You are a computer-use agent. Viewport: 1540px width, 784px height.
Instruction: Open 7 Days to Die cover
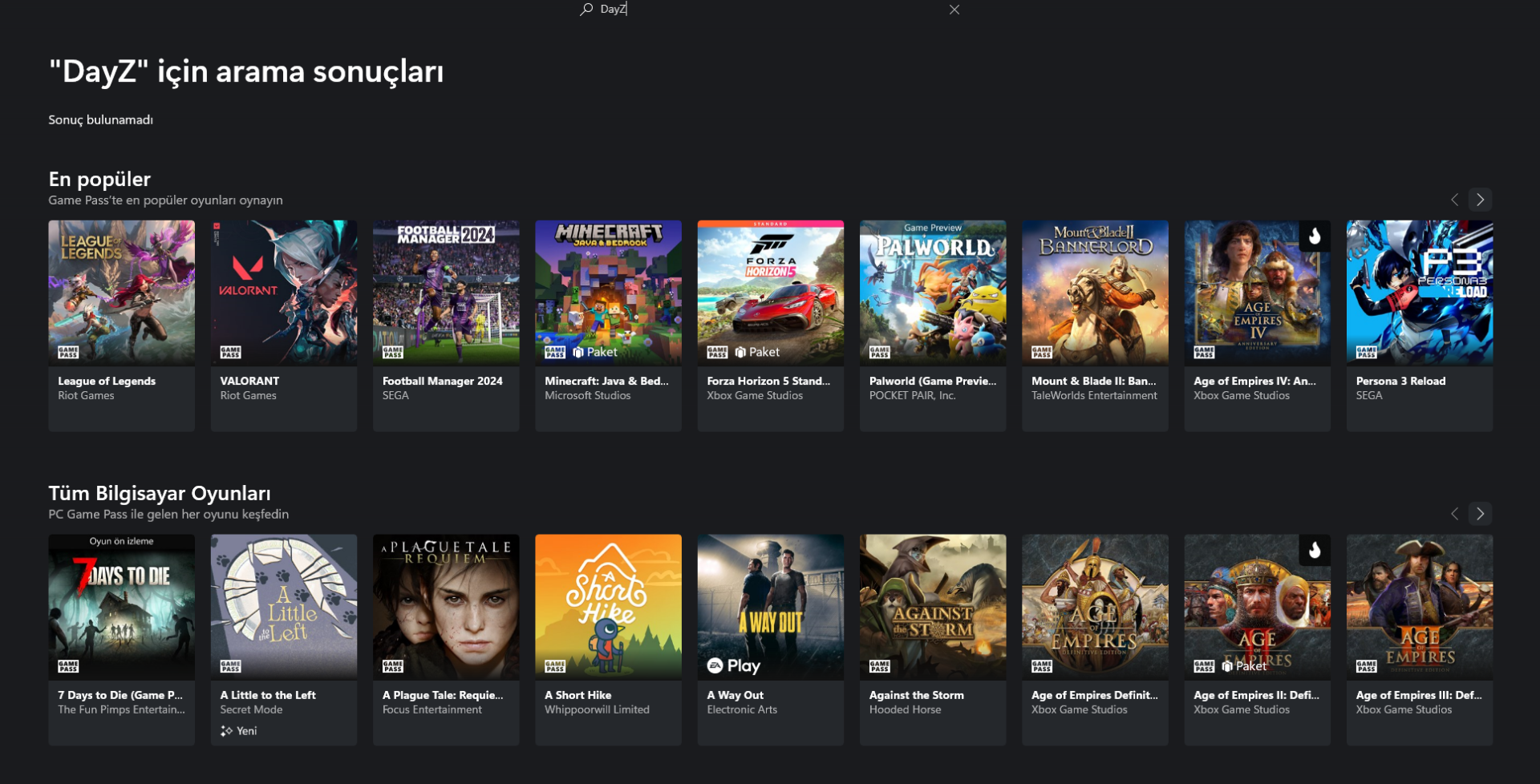click(x=122, y=608)
